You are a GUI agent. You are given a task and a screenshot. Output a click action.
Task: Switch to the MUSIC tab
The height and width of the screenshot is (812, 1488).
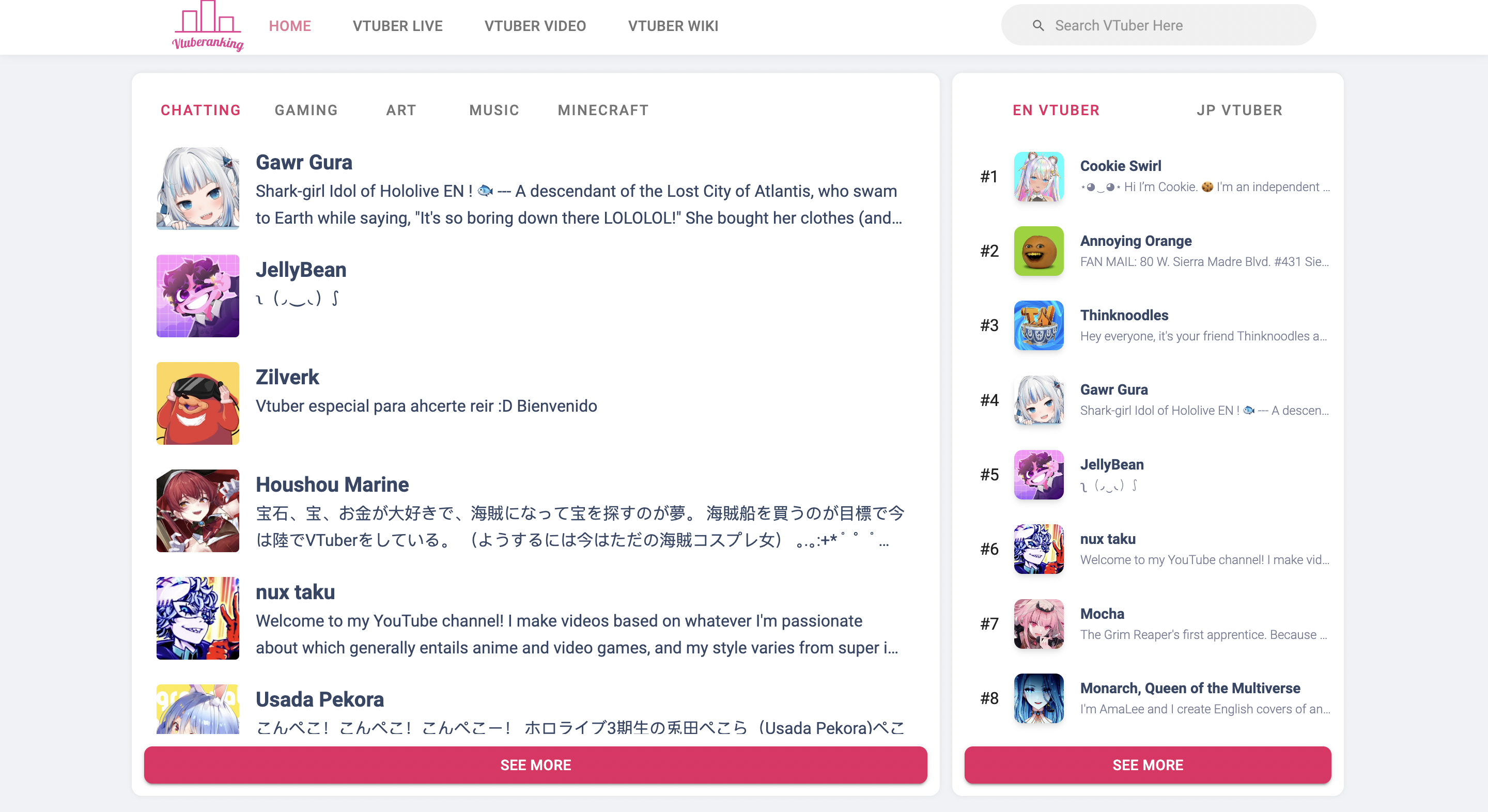click(494, 111)
